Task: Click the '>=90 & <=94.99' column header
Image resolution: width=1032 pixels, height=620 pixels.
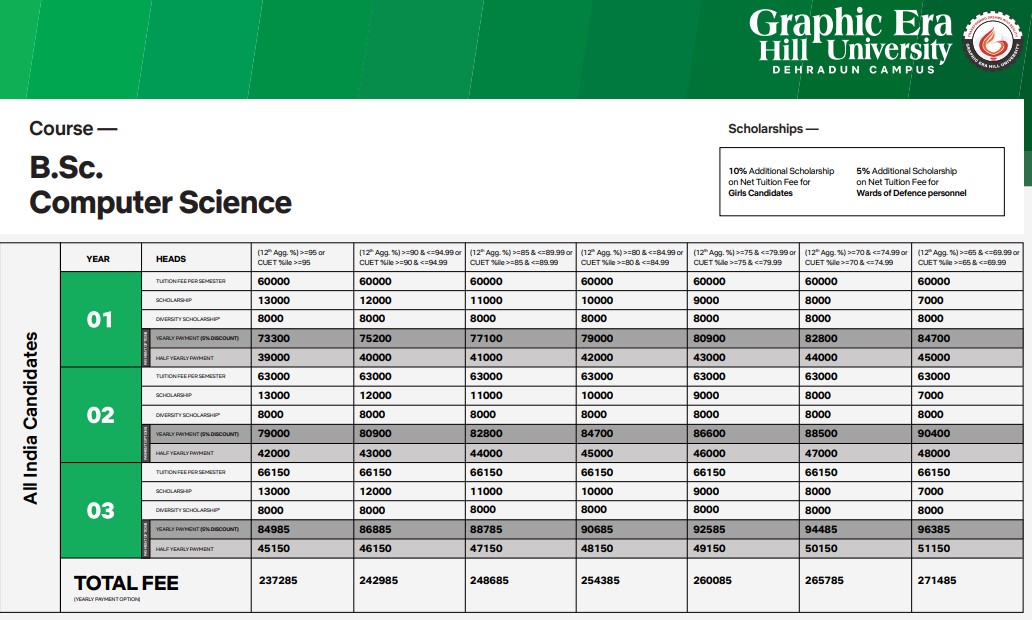Action: point(409,257)
